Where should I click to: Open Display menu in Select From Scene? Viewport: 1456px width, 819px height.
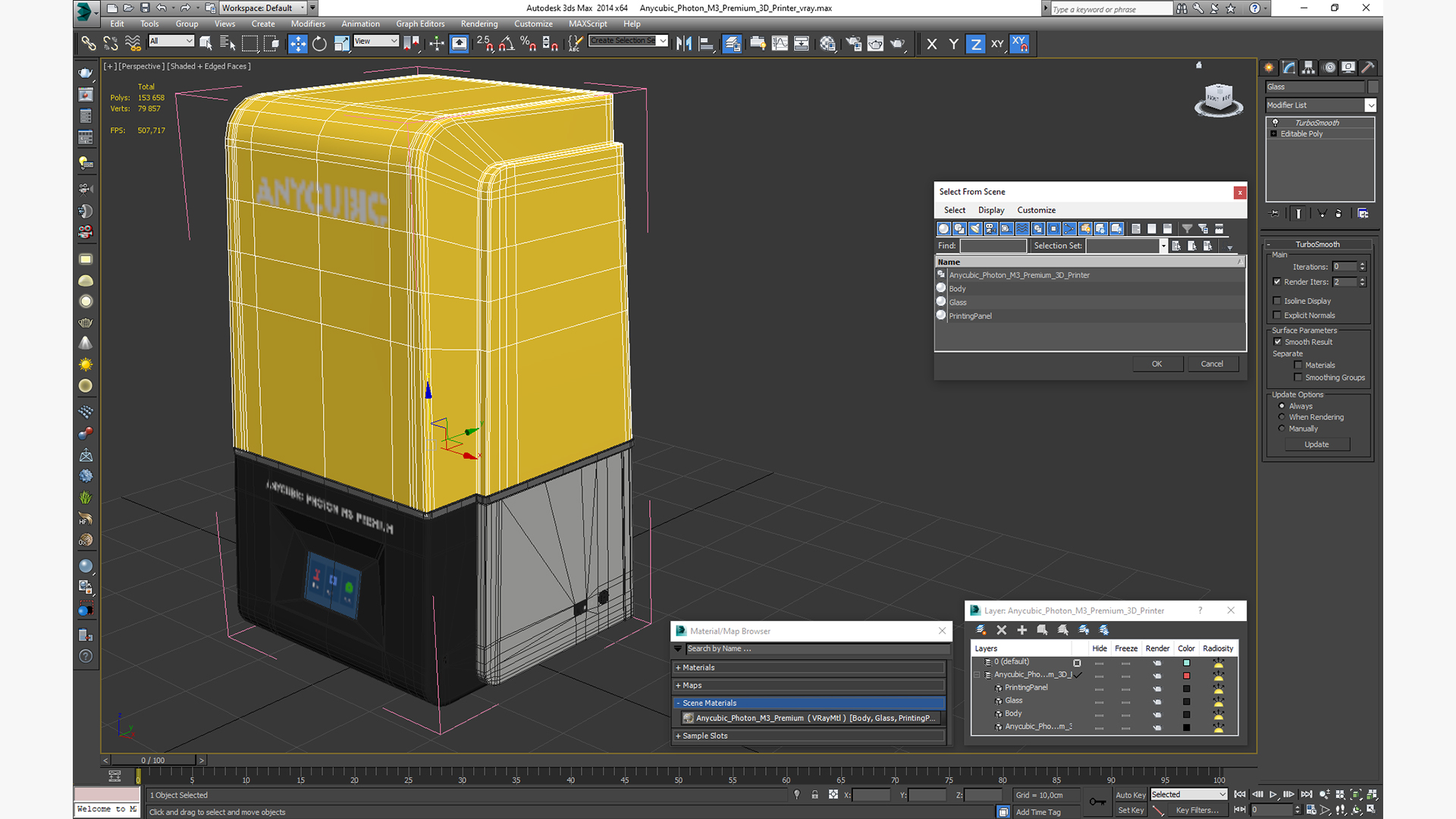[991, 210]
